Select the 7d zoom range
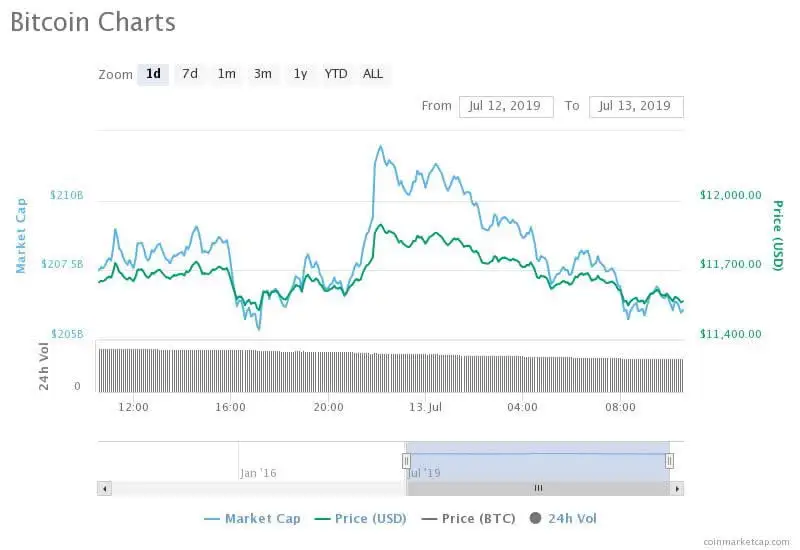This screenshot has height=550, width=800. pos(189,74)
